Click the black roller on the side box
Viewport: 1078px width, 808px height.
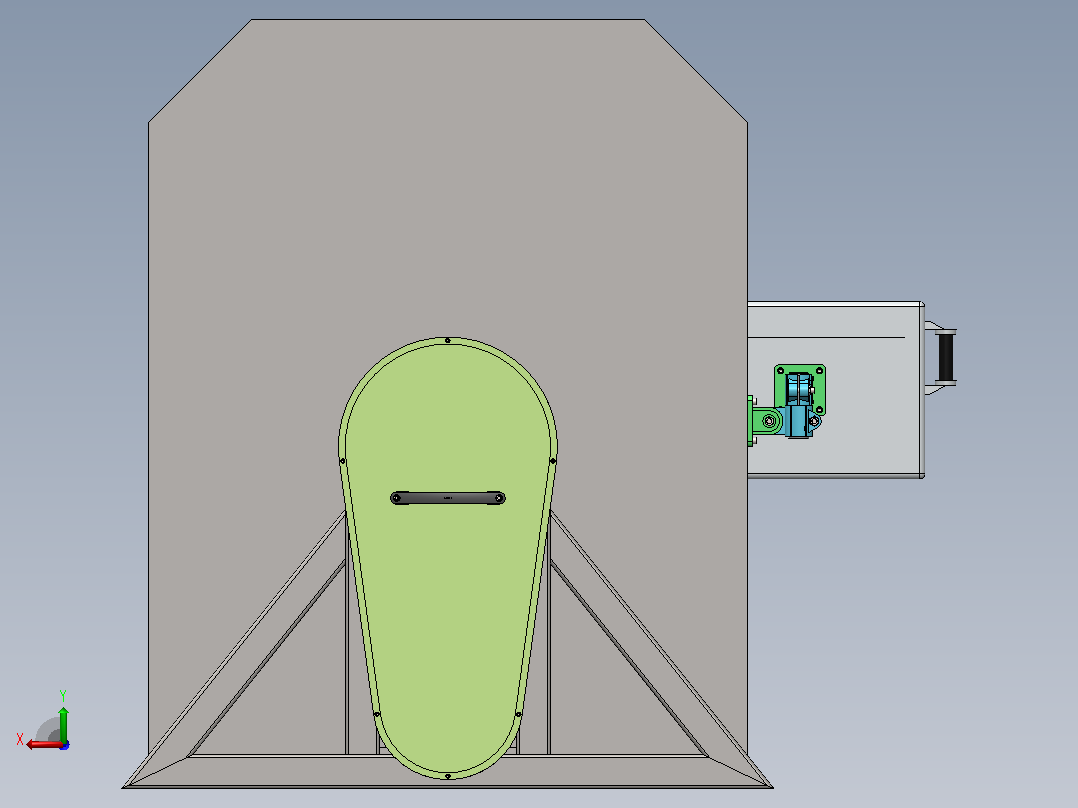pyautogui.click(x=946, y=356)
